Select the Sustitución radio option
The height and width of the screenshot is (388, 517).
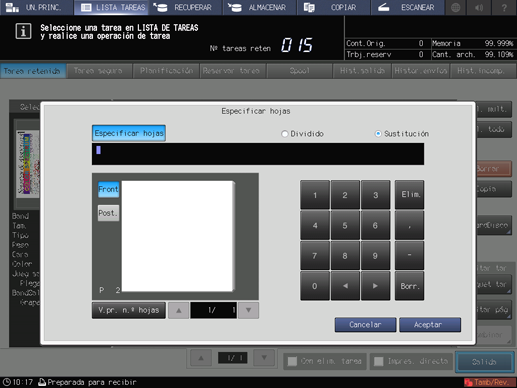coord(378,134)
